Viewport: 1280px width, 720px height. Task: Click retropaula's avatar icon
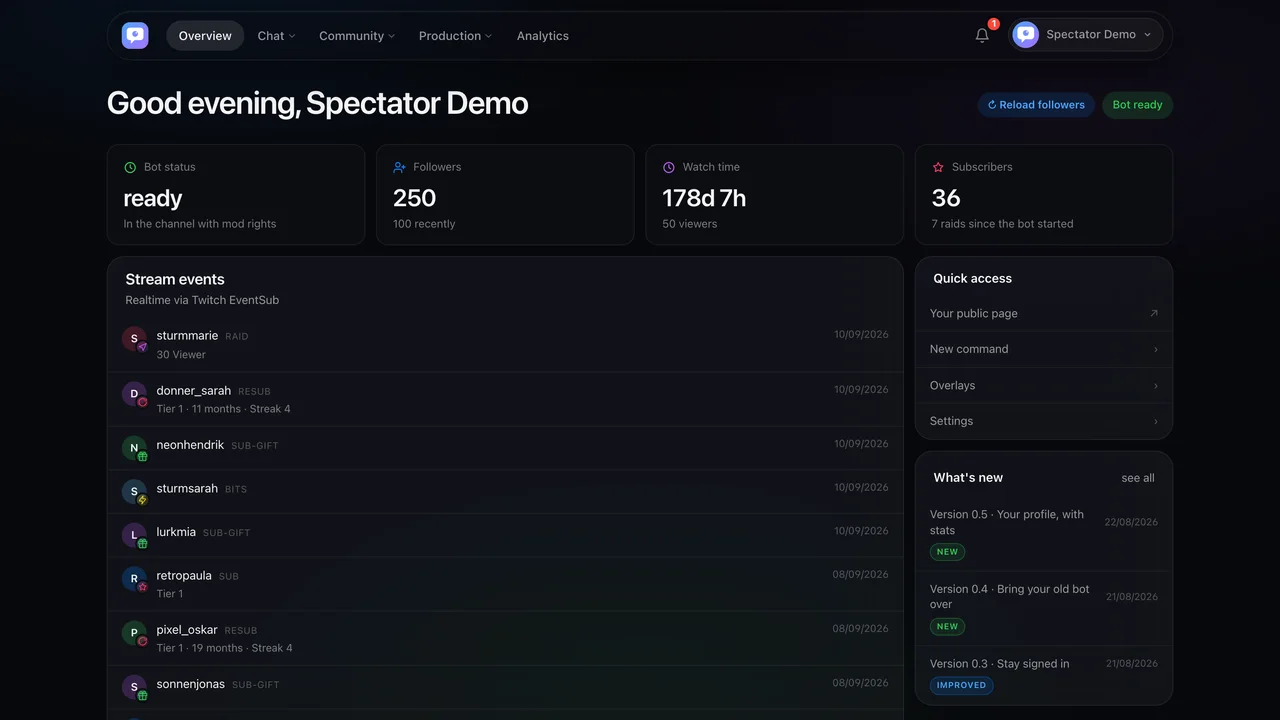pyautogui.click(x=135, y=579)
